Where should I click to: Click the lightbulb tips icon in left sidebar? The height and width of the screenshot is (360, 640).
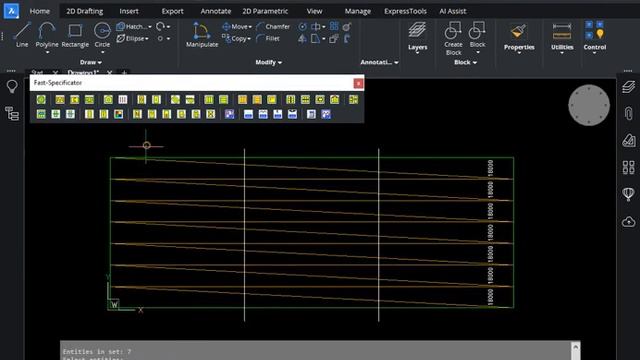(12, 87)
